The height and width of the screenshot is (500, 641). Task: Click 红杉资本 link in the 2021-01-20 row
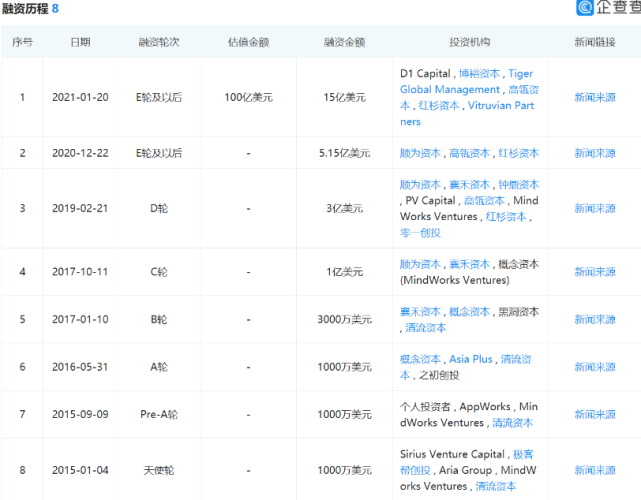pos(439,105)
